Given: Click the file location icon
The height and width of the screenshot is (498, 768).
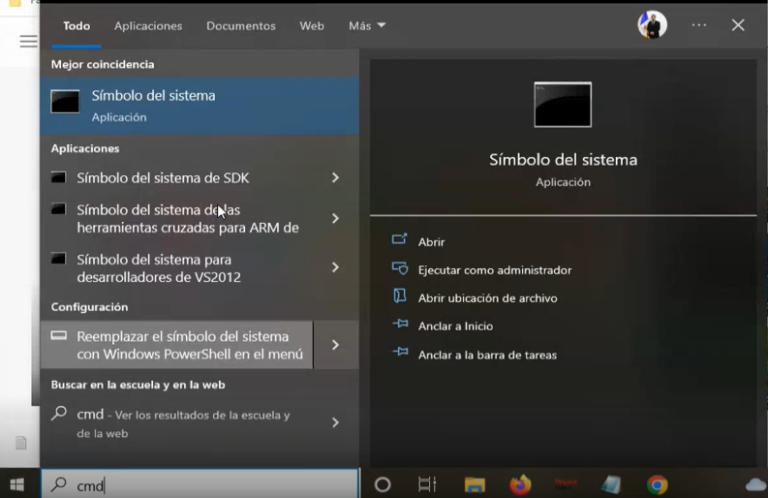Looking at the screenshot, I should click(x=400, y=296).
